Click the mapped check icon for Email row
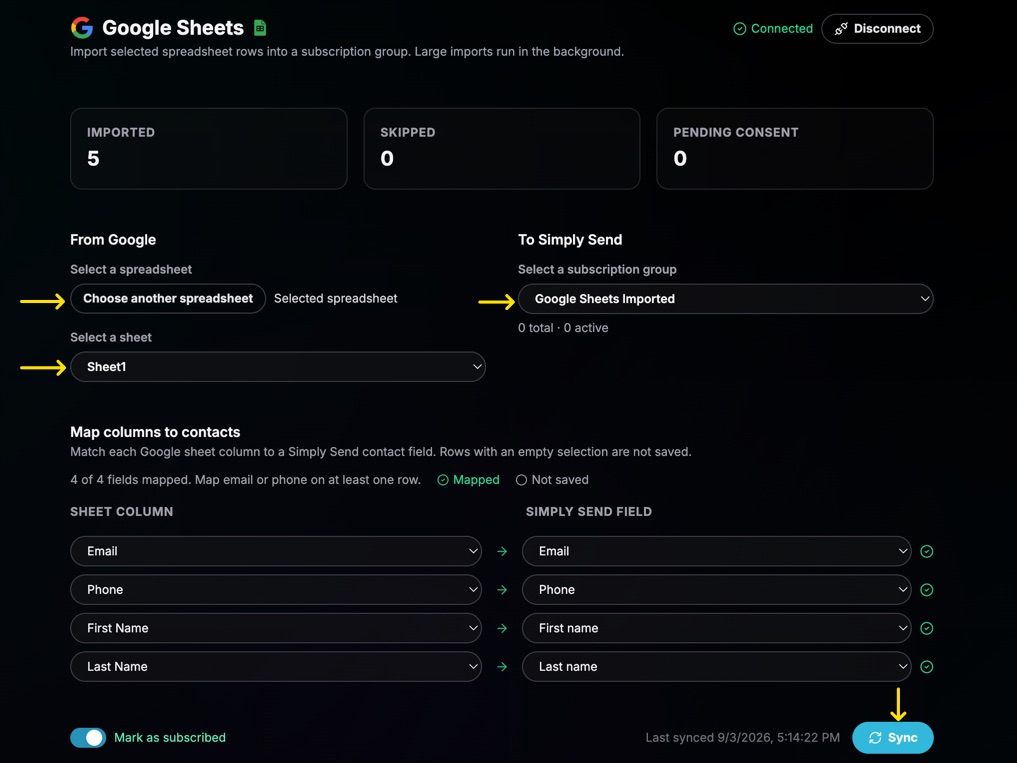Viewport: 1017px width, 763px height. [x=927, y=551]
